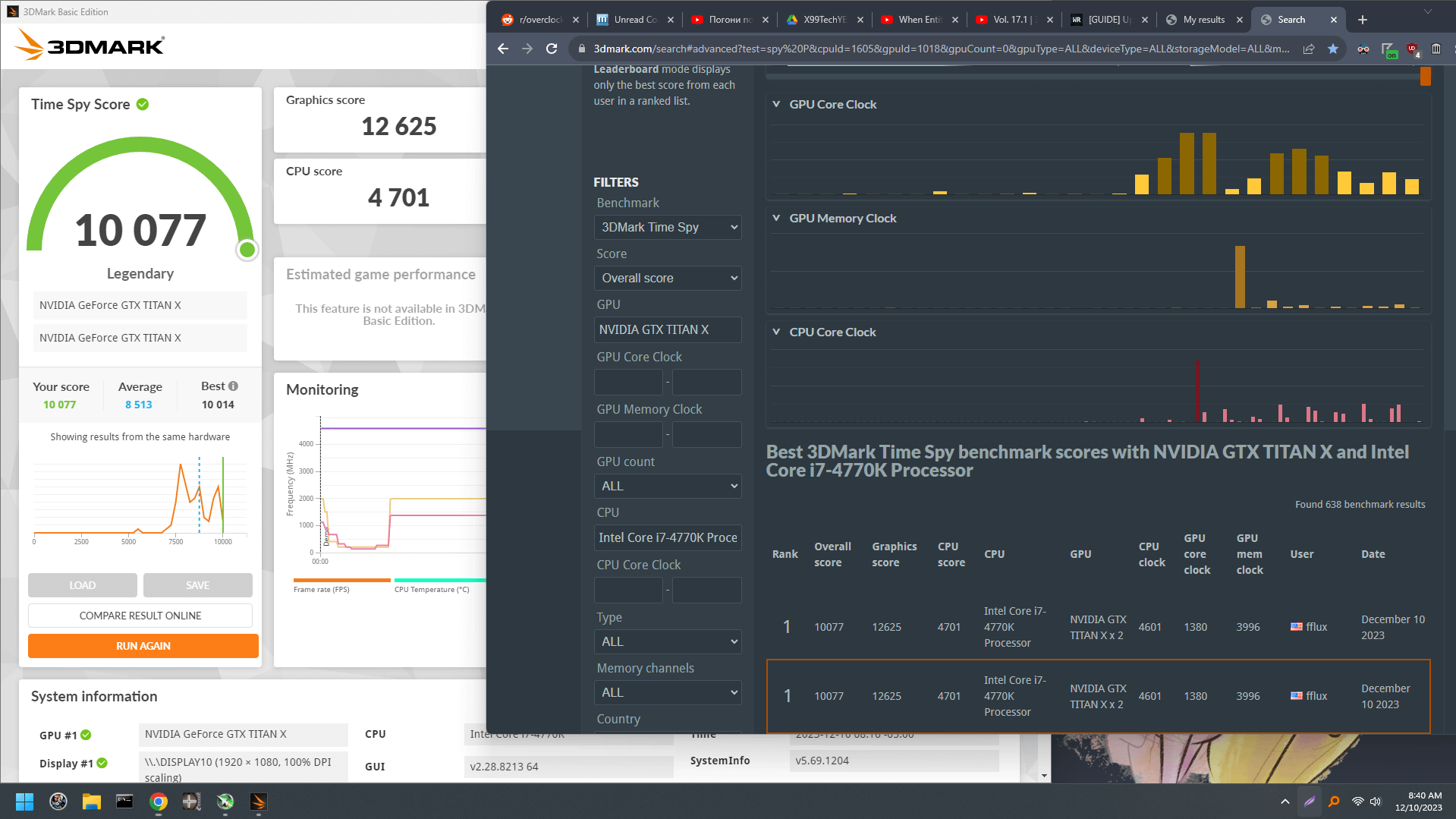Sort results by Graphics score column header
Image resolution: width=1456 pixels, height=819 pixels.
point(895,554)
